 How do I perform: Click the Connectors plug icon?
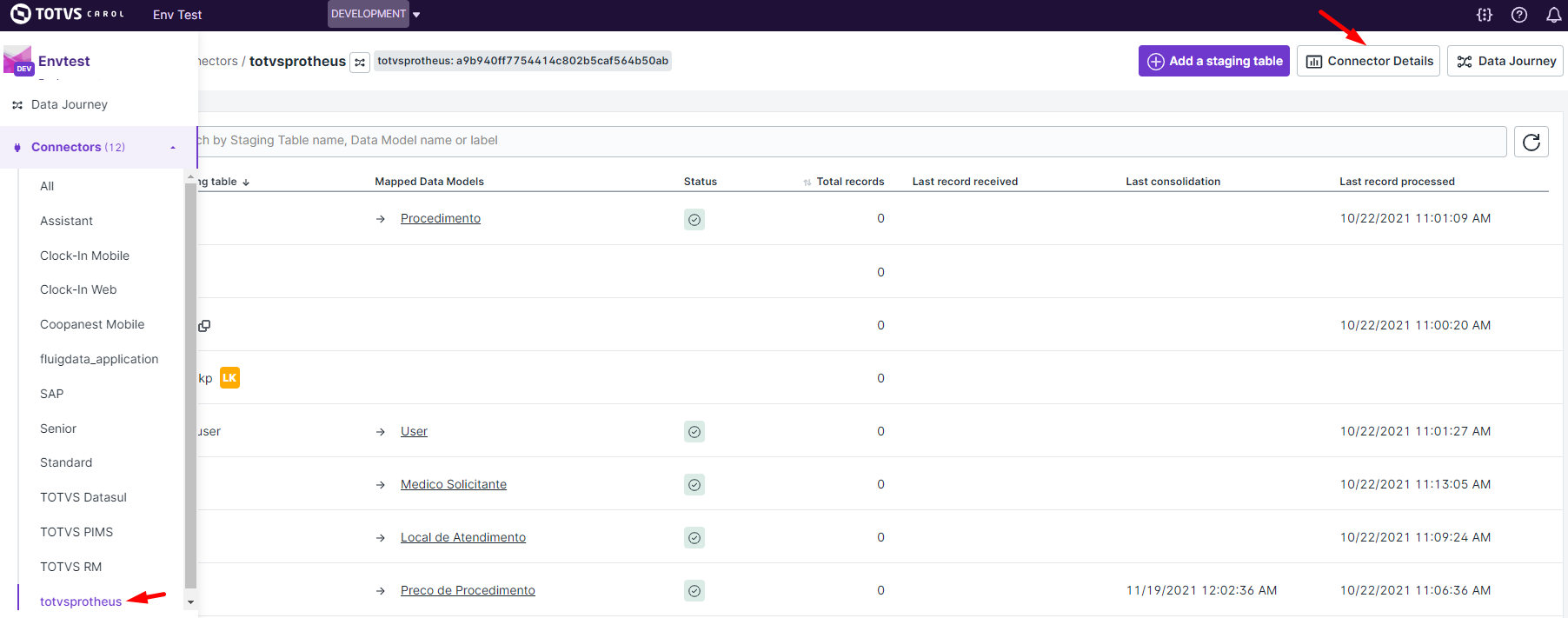[17, 148]
